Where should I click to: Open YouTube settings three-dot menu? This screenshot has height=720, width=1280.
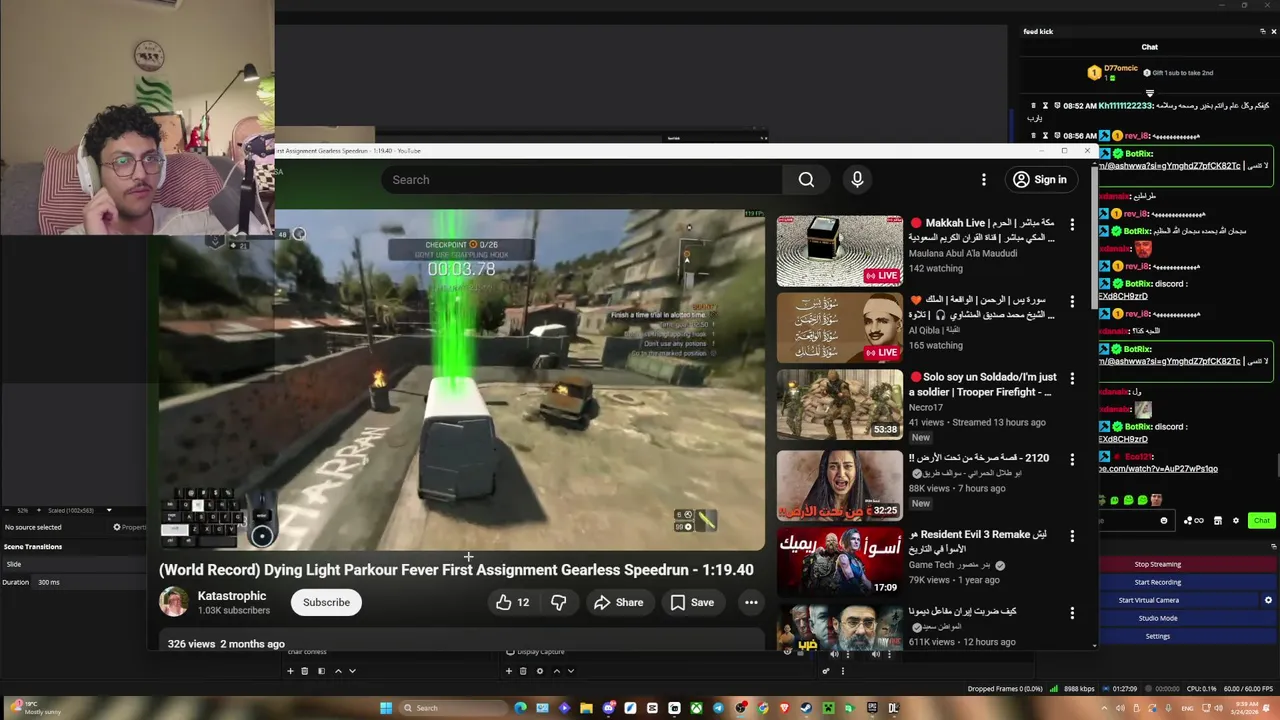click(983, 180)
